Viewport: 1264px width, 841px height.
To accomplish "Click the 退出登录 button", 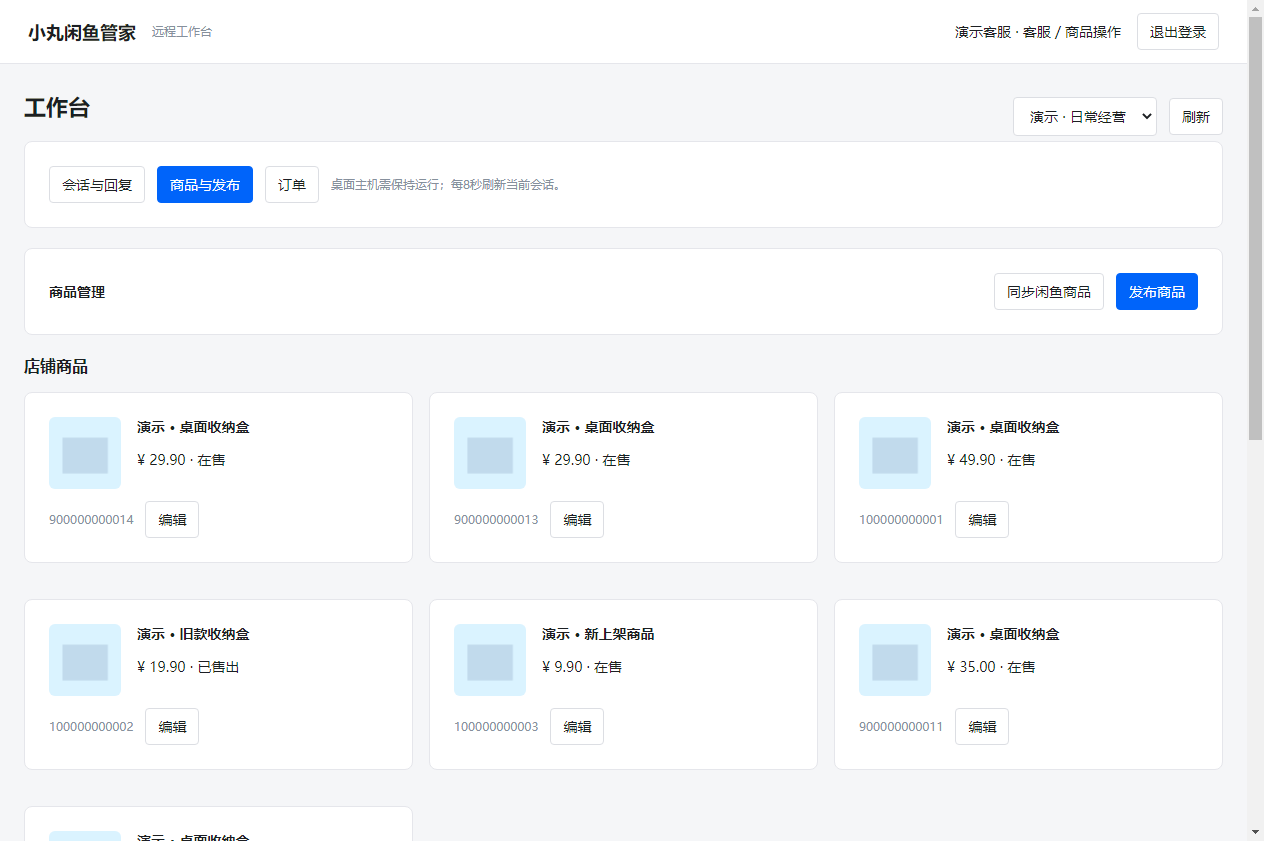I will [1178, 32].
